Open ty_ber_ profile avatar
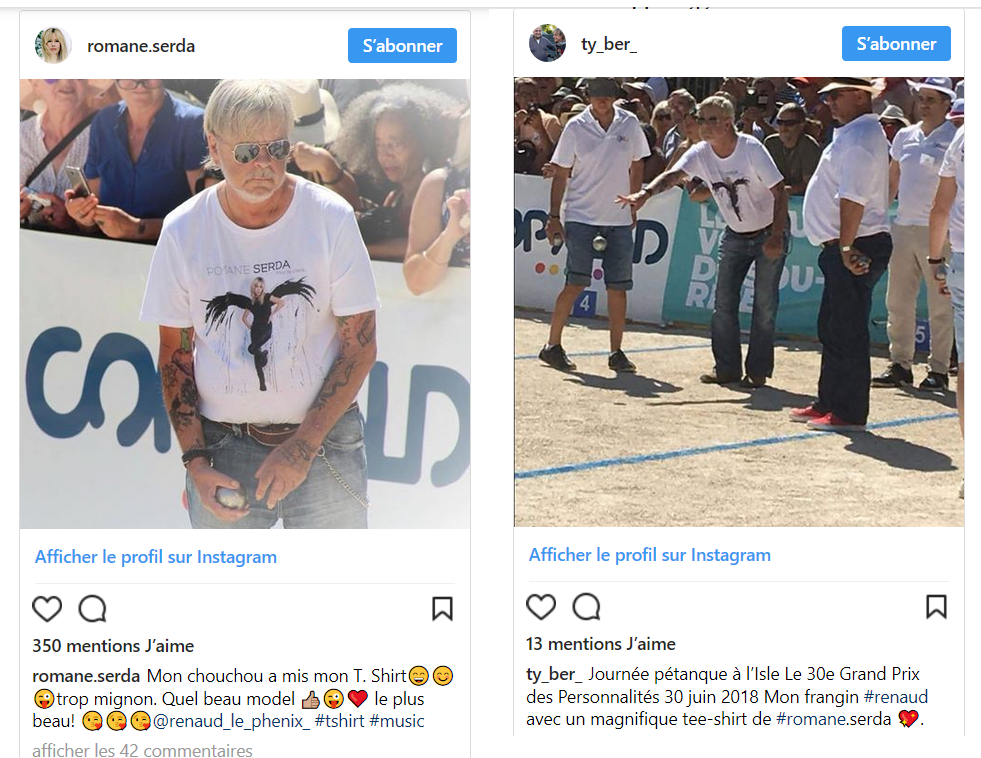Screen dimensions: 981x758 pyautogui.click(x=547, y=43)
